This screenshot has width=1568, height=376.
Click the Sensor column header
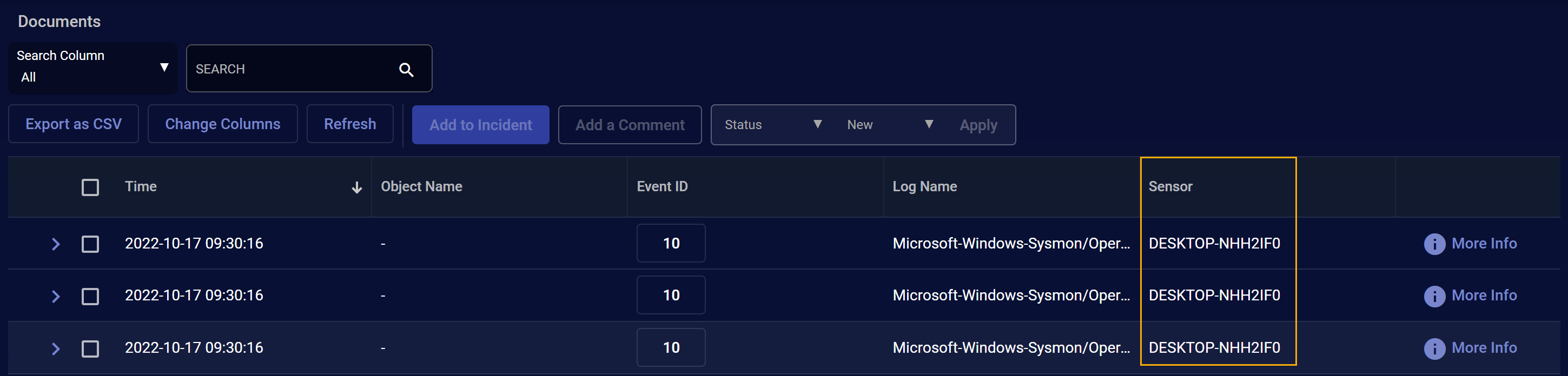(1170, 187)
